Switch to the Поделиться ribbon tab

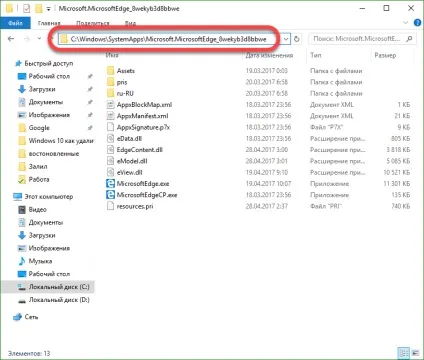pyautogui.click(x=93, y=23)
